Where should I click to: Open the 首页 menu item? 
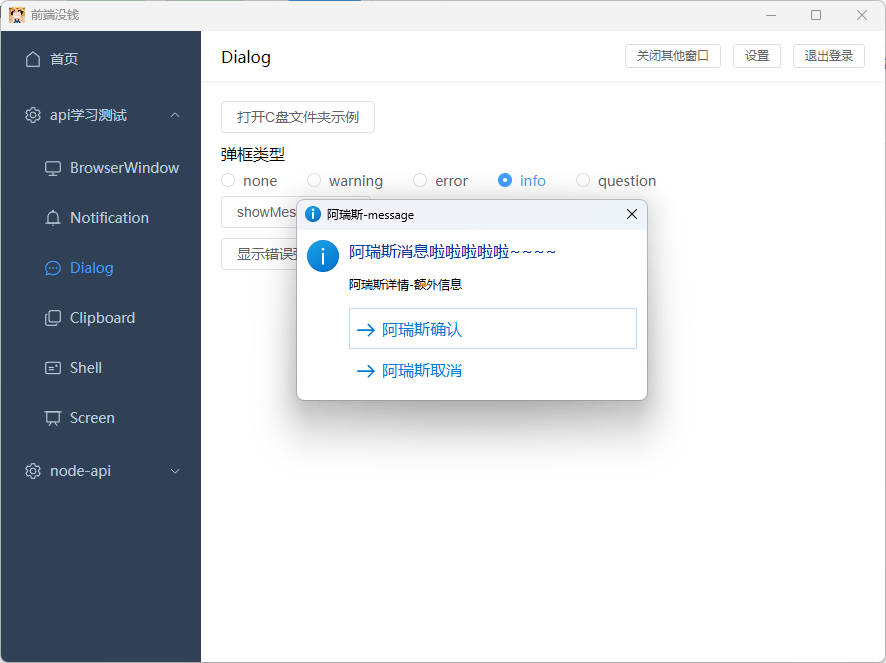click(101, 59)
